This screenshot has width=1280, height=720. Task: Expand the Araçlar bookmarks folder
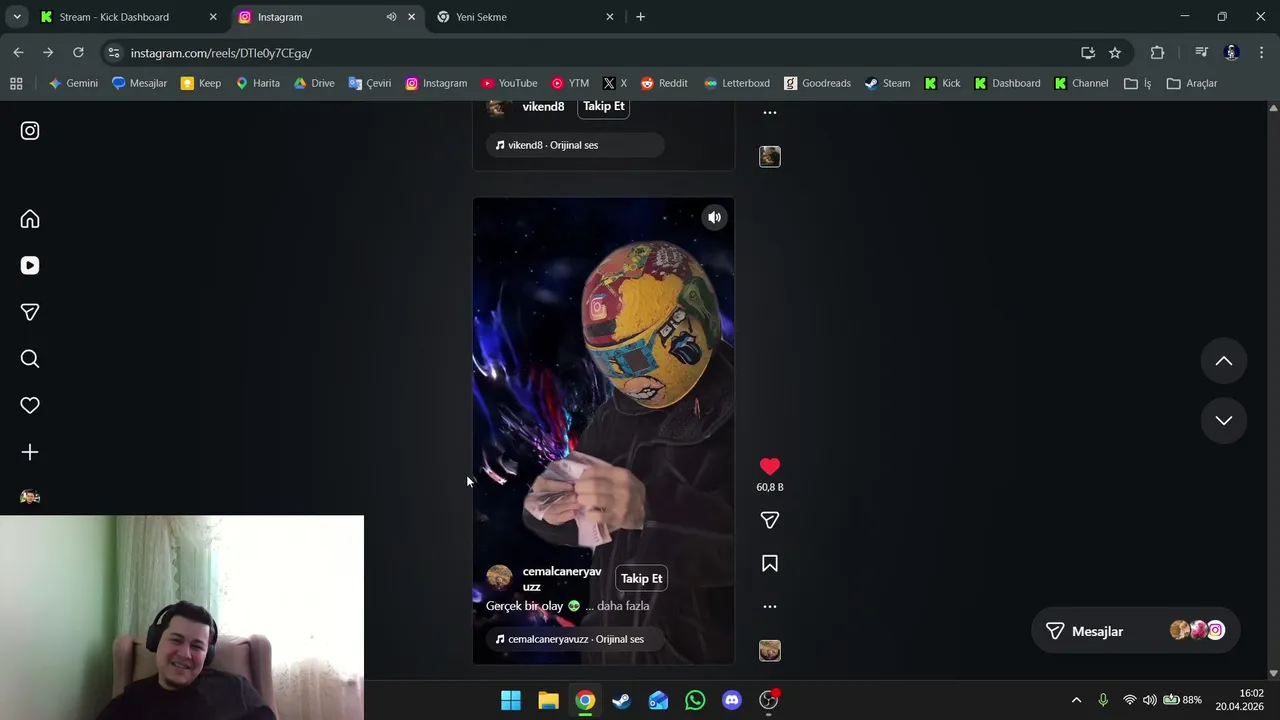click(1192, 83)
